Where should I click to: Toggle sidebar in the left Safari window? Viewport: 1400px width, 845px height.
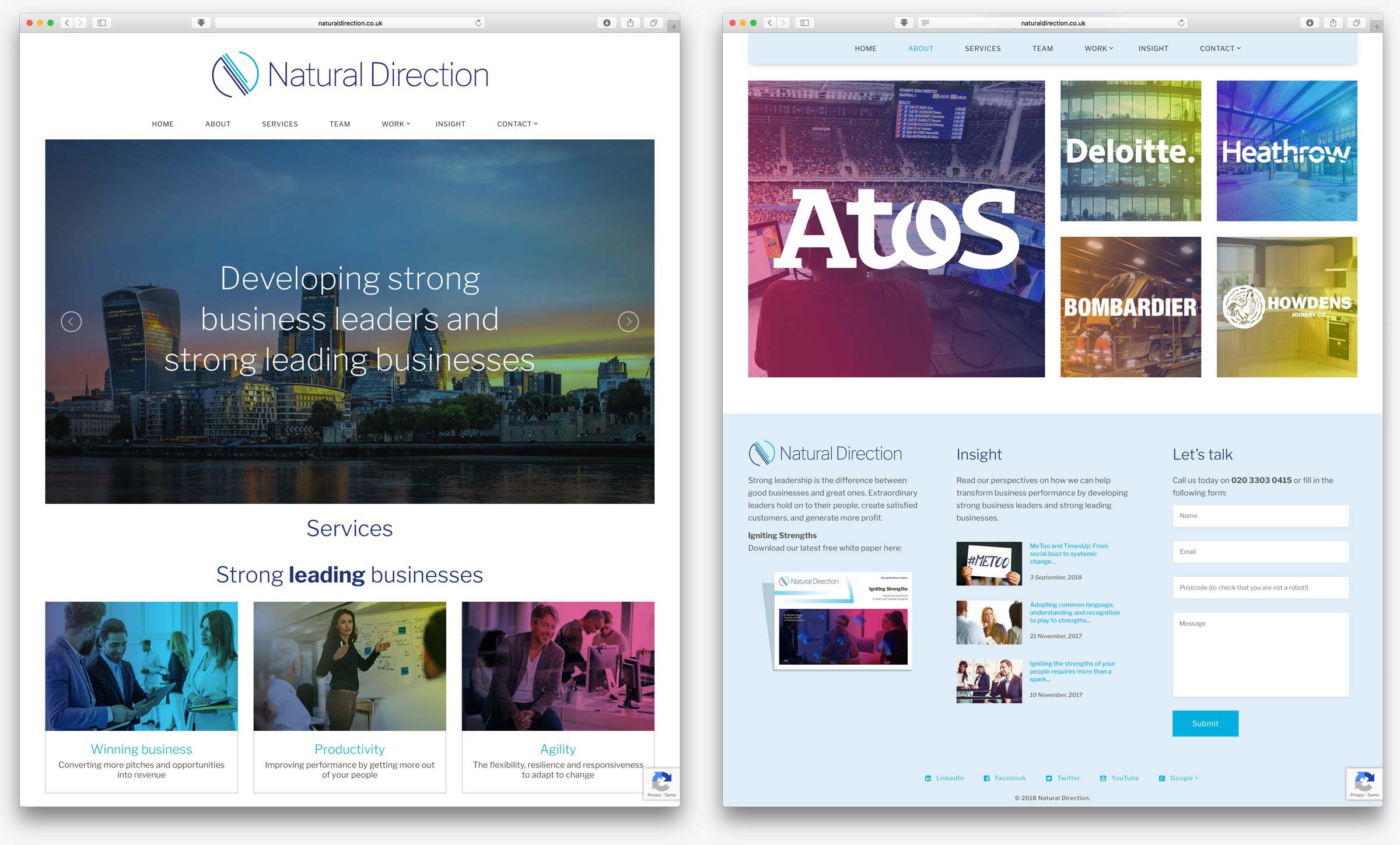[101, 23]
